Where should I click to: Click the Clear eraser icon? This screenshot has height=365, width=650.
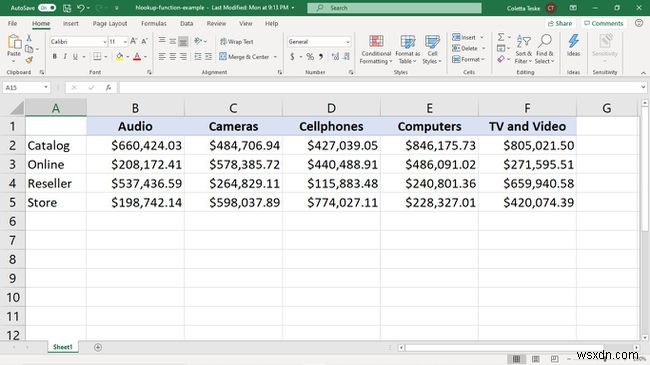(x=501, y=59)
